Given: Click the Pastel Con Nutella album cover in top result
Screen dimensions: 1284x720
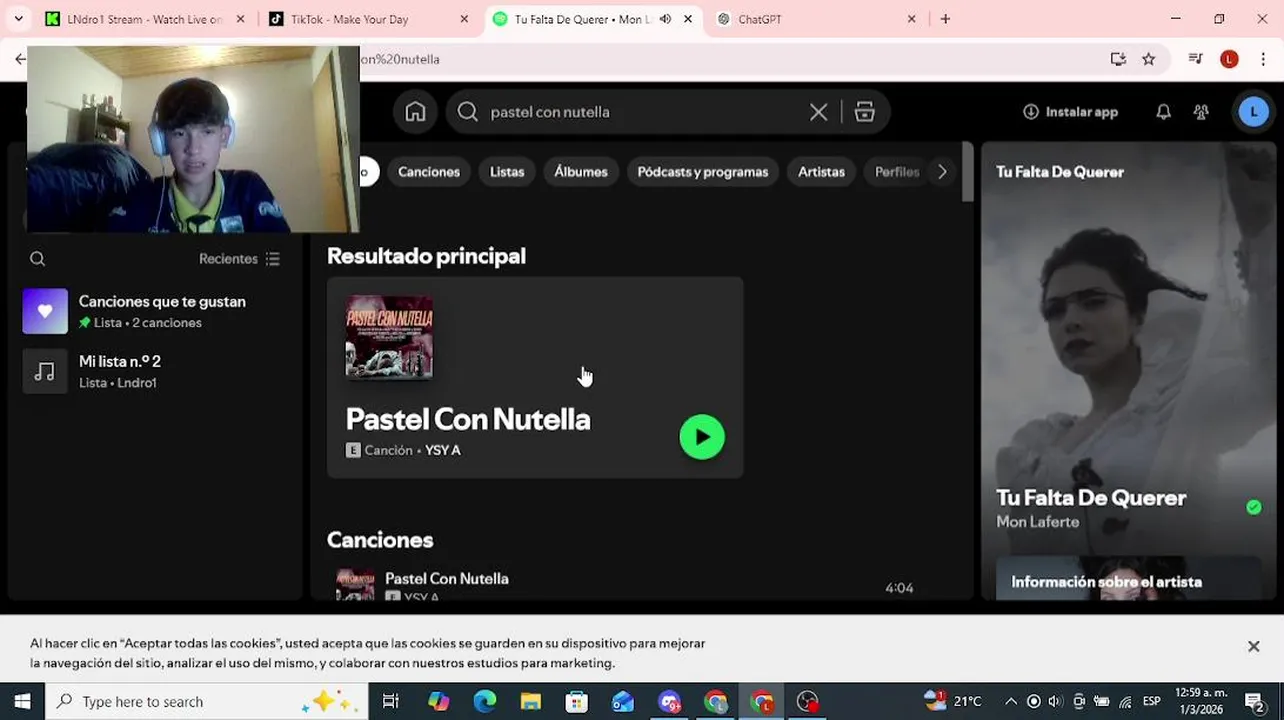Looking at the screenshot, I should tap(389, 338).
